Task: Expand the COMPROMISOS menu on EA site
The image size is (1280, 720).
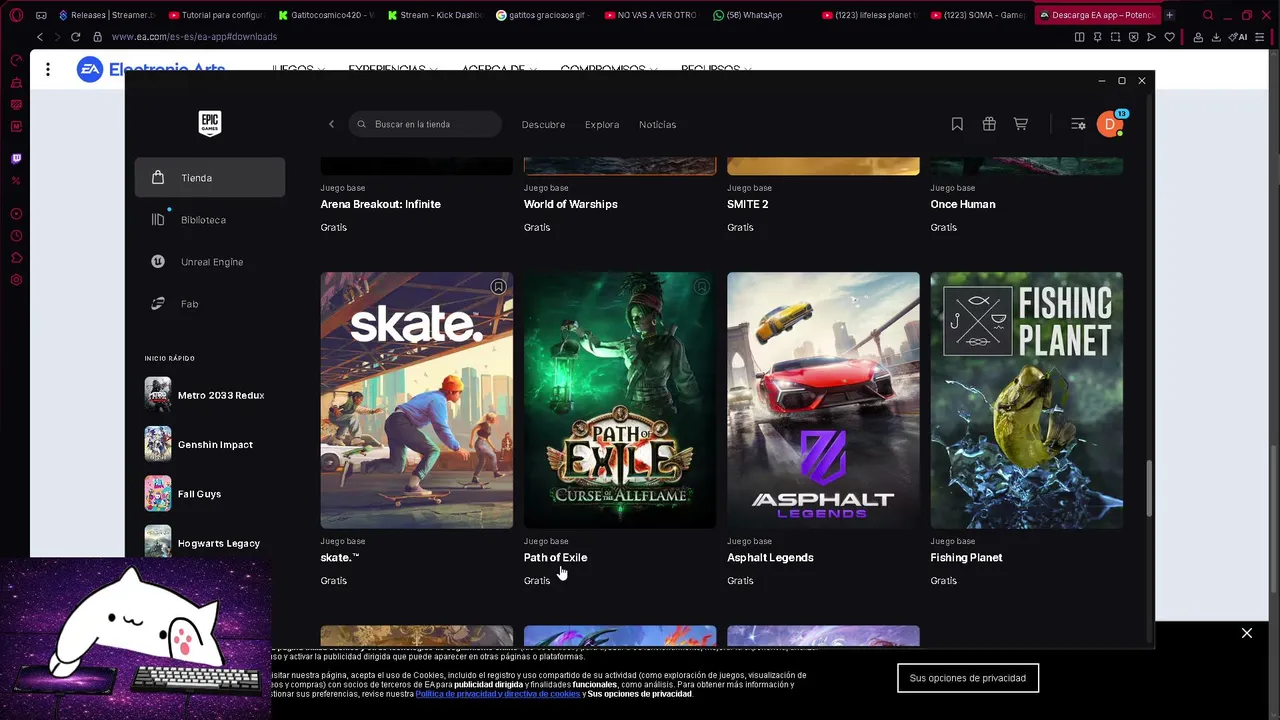Action: (609, 70)
